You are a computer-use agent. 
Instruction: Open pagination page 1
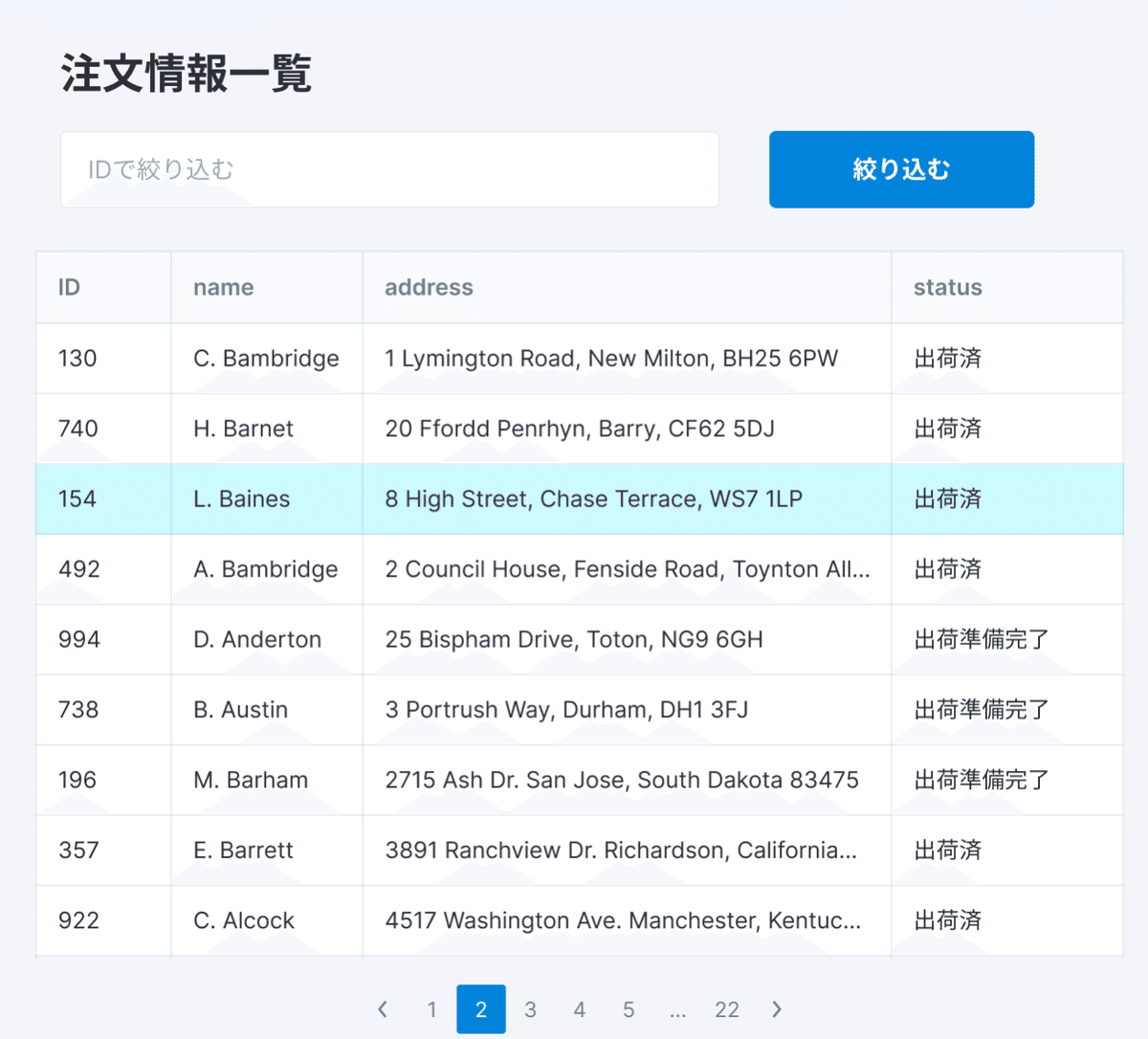pyautogui.click(x=432, y=1009)
